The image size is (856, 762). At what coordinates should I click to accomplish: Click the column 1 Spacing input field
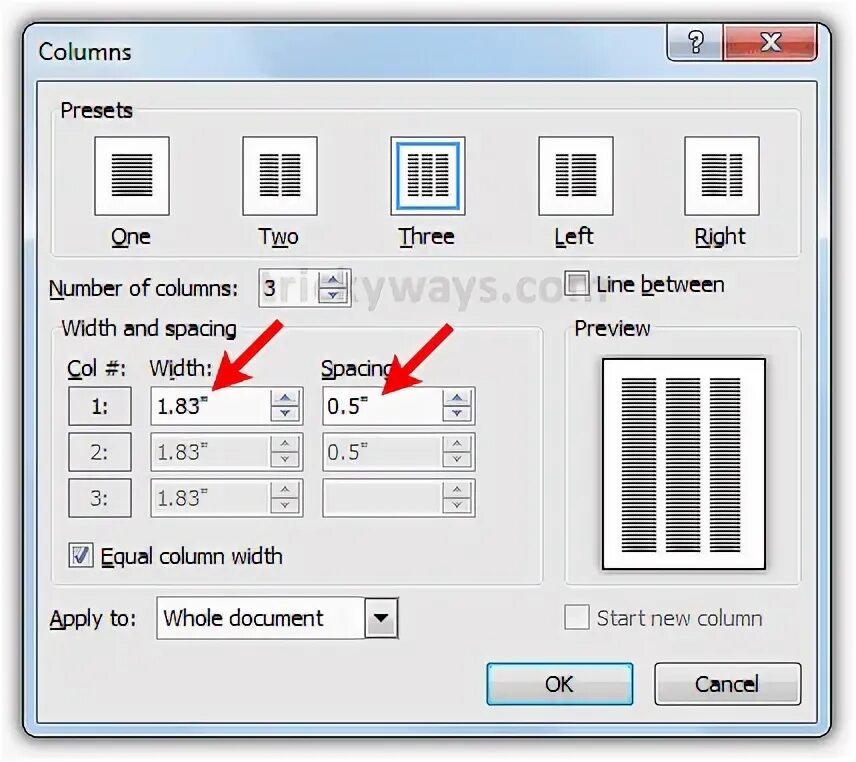coord(383,406)
